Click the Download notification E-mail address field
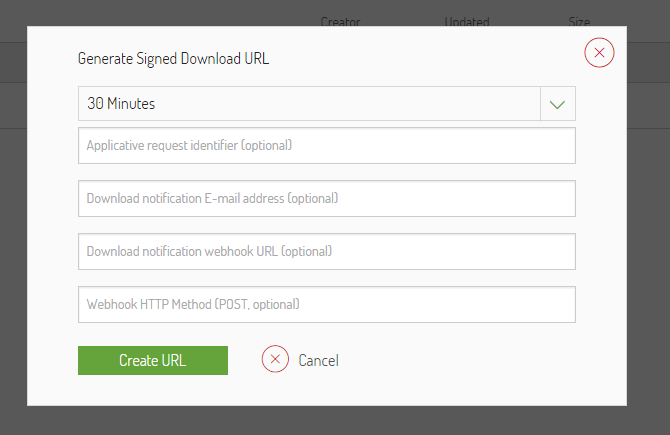670x435 pixels. click(326, 198)
